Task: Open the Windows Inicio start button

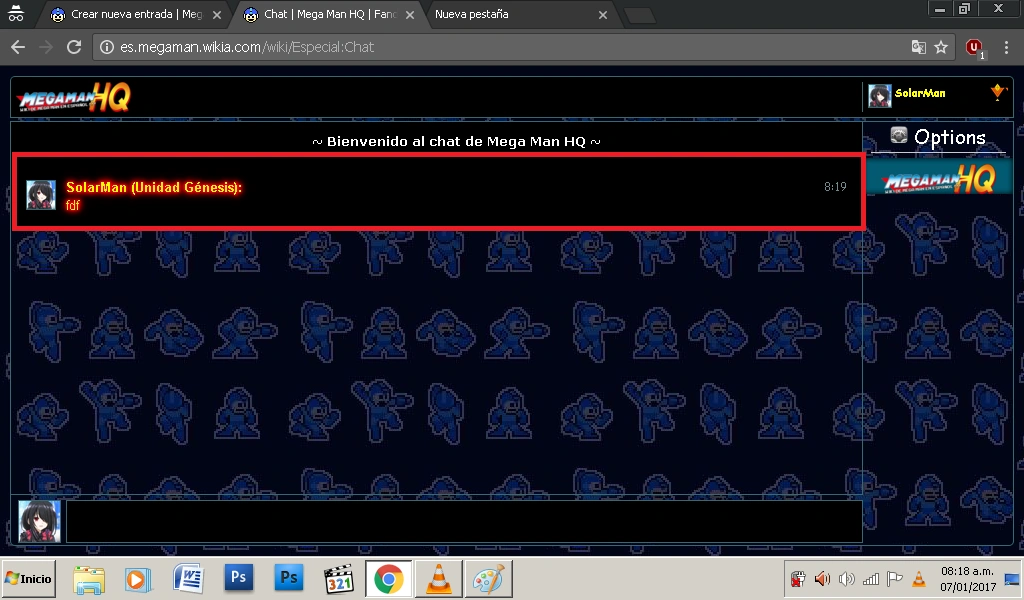Action: point(28,578)
